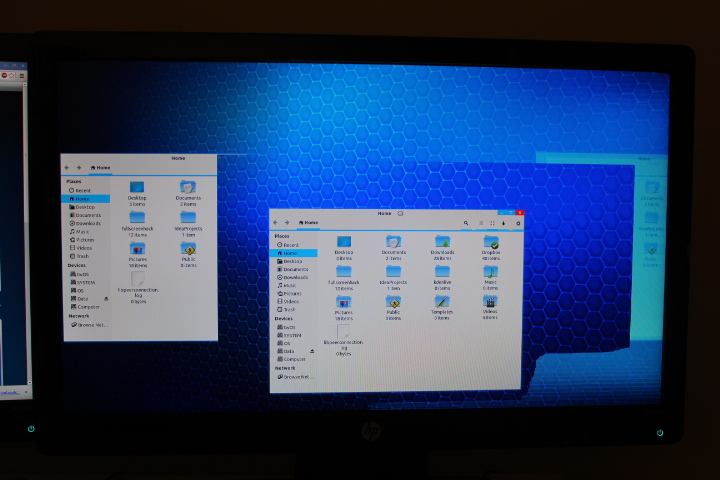720x480 pixels.
Task: Eject the Data drive in left window sidebar
Action: pos(106,298)
